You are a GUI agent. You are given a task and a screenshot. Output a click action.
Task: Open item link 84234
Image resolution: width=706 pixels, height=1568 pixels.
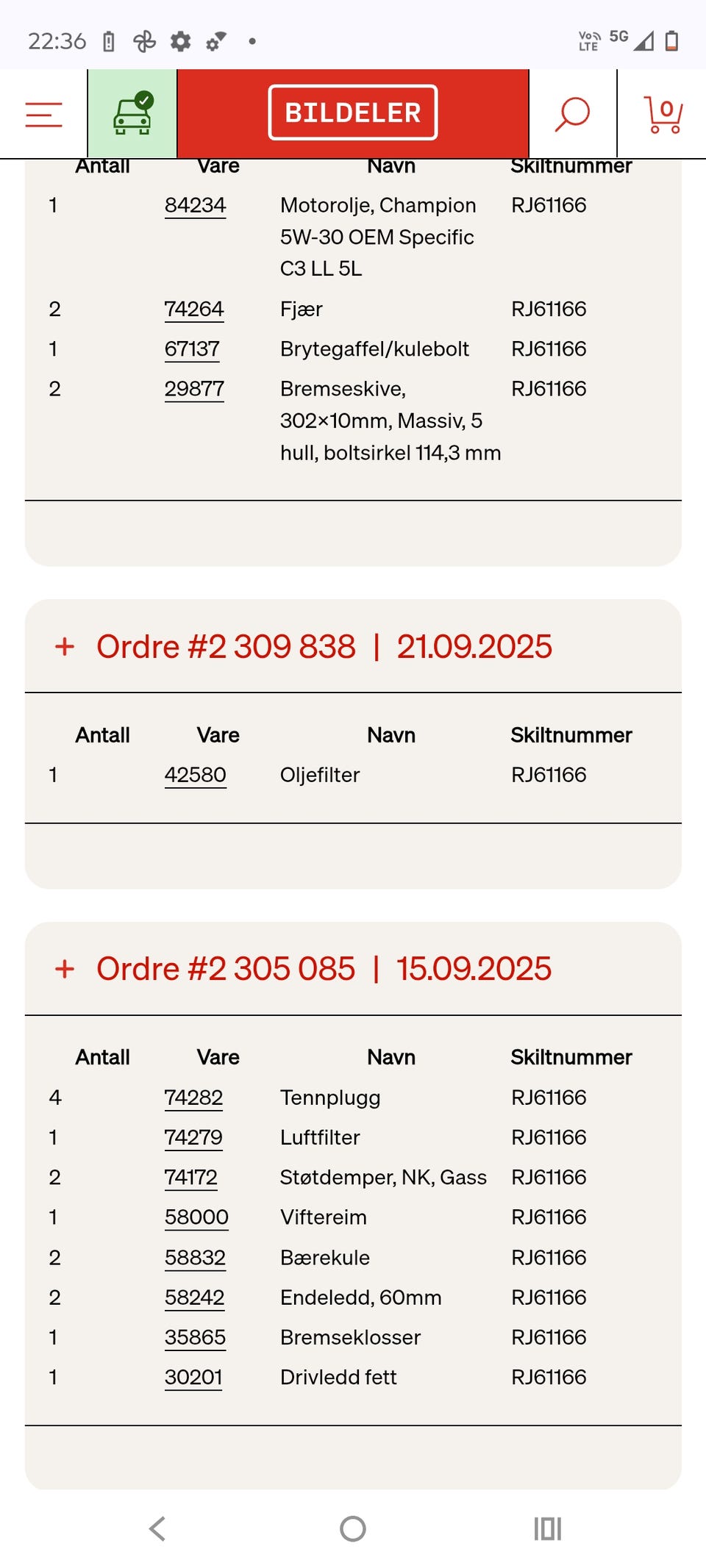(x=195, y=206)
